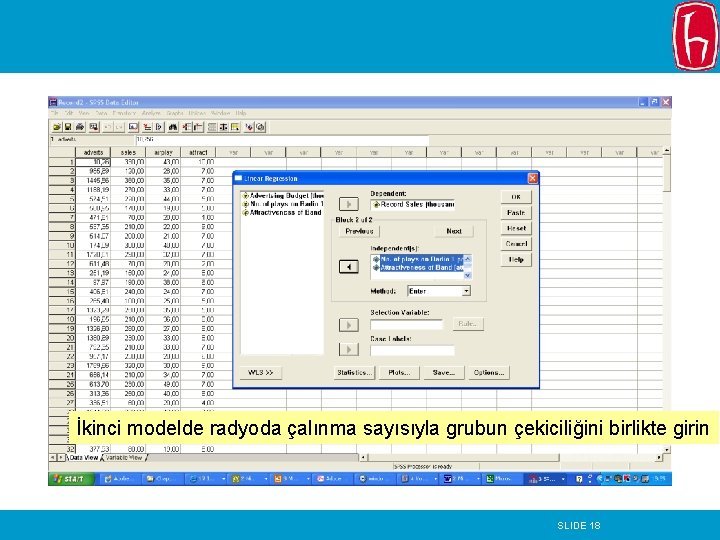Open the Statistics... options

coord(354,372)
